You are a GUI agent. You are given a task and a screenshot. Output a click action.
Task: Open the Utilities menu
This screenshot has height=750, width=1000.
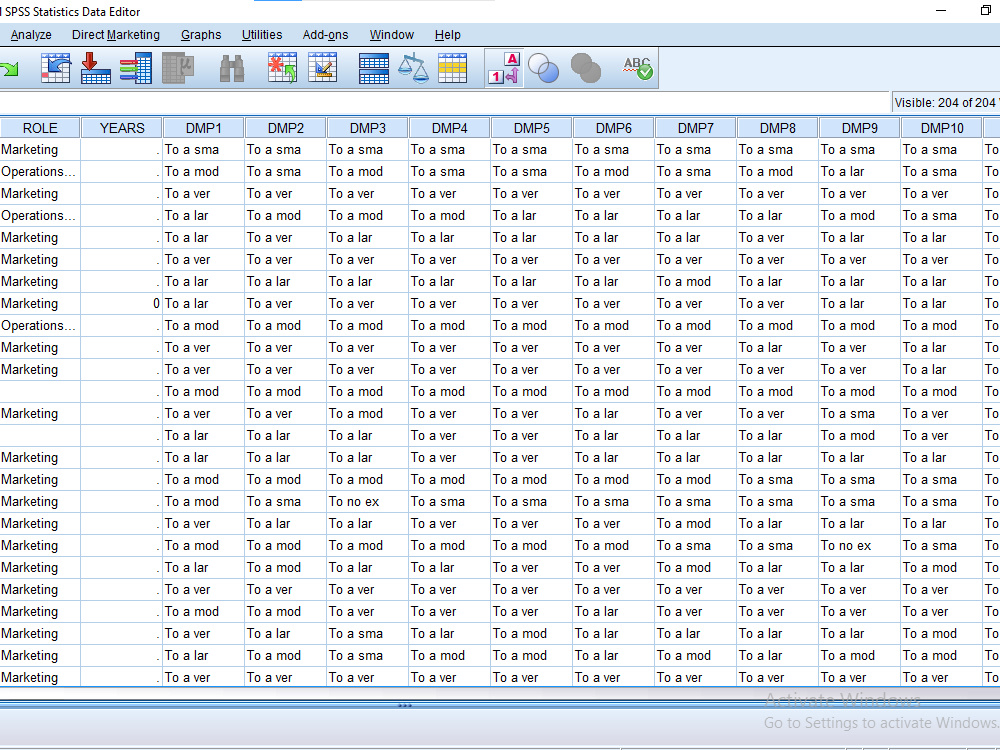262,34
